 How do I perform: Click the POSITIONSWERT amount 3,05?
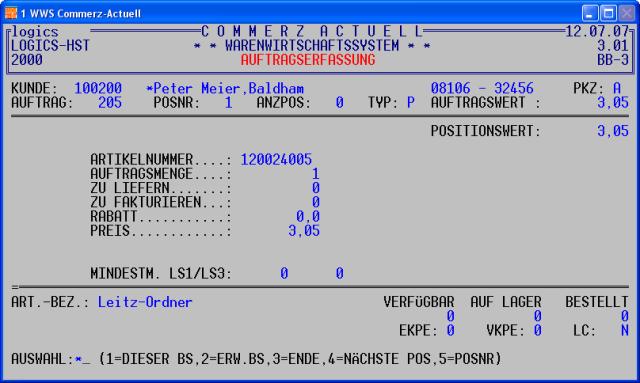pyautogui.click(x=613, y=131)
